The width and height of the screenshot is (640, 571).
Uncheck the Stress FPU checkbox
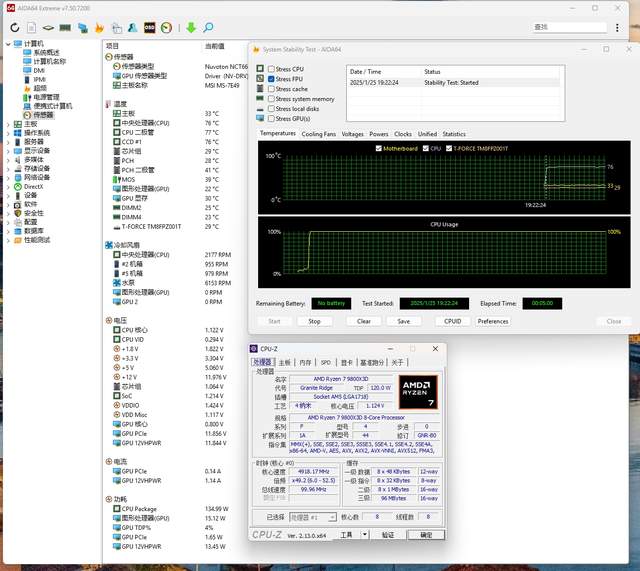click(x=271, y=79)
